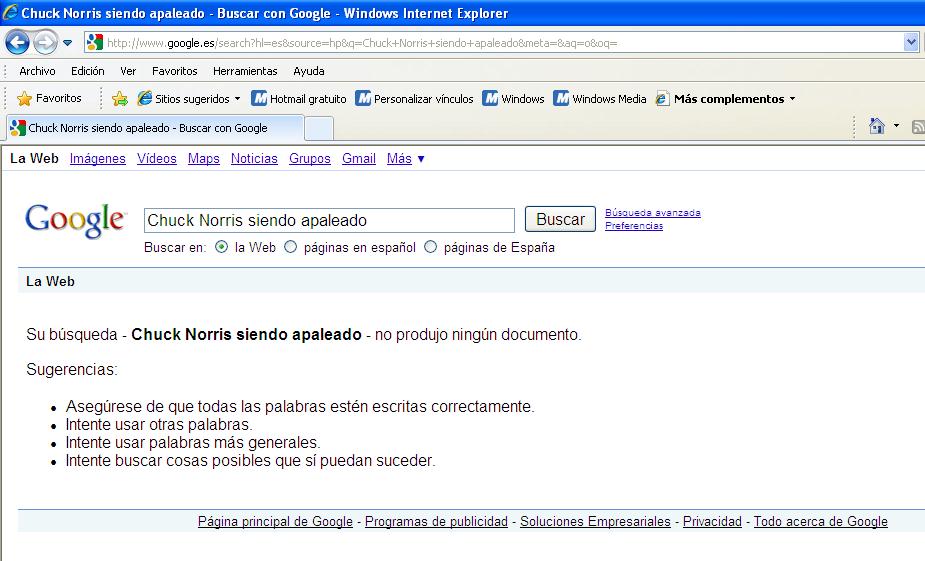Screen dimensions: 925x561
Task: Expand the address bar dropdown arrow
Action: [911, 42]
